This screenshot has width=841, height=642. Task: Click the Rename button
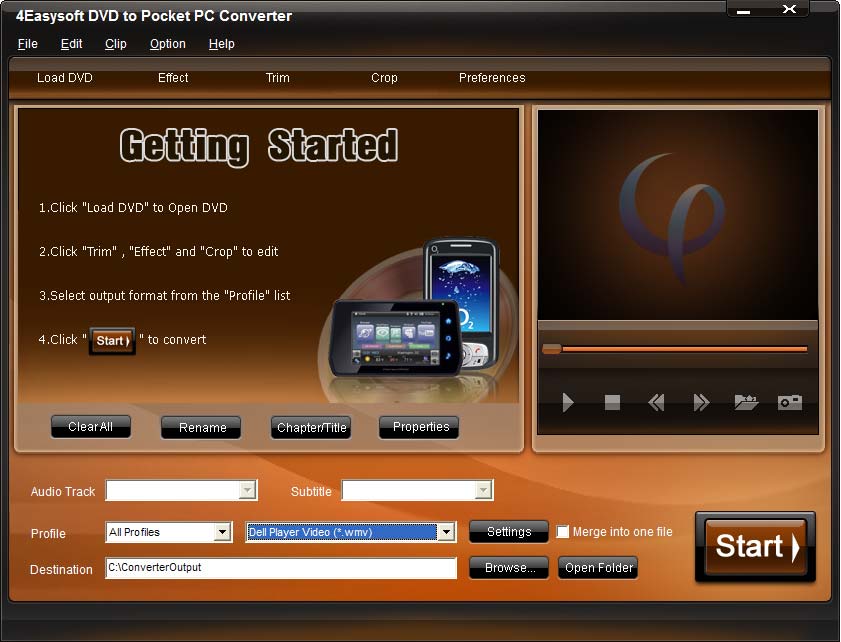[203, 427]
